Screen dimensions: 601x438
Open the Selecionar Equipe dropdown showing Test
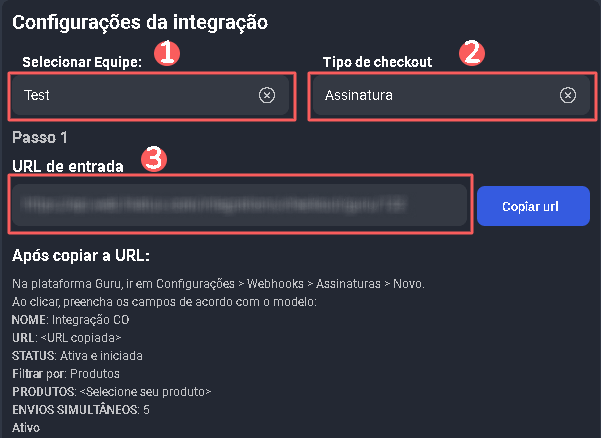[x=135, y=96]
